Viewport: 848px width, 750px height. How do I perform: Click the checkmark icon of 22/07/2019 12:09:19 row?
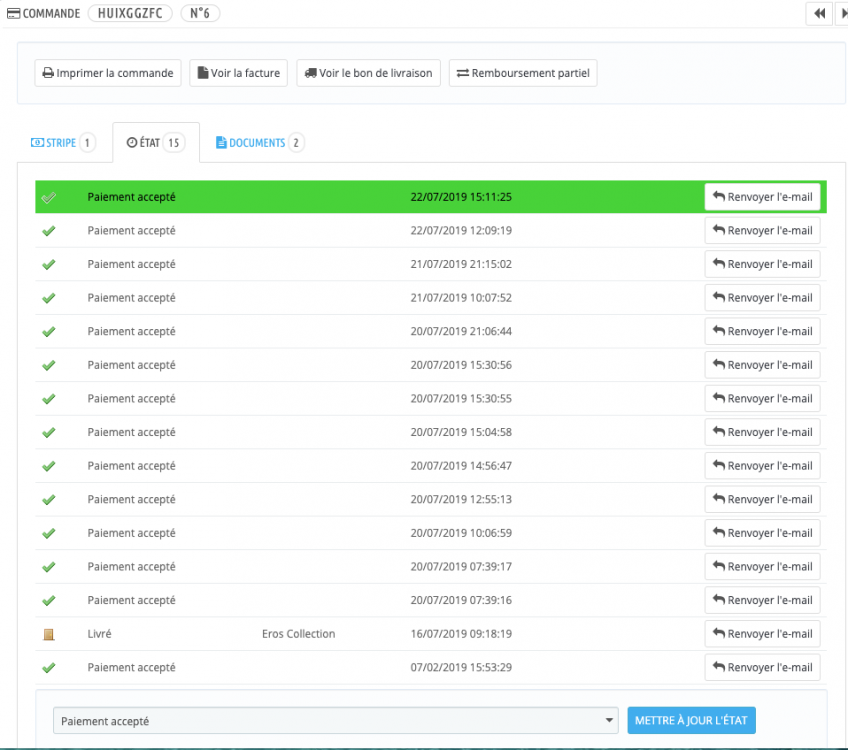click(x=49, y=231)
